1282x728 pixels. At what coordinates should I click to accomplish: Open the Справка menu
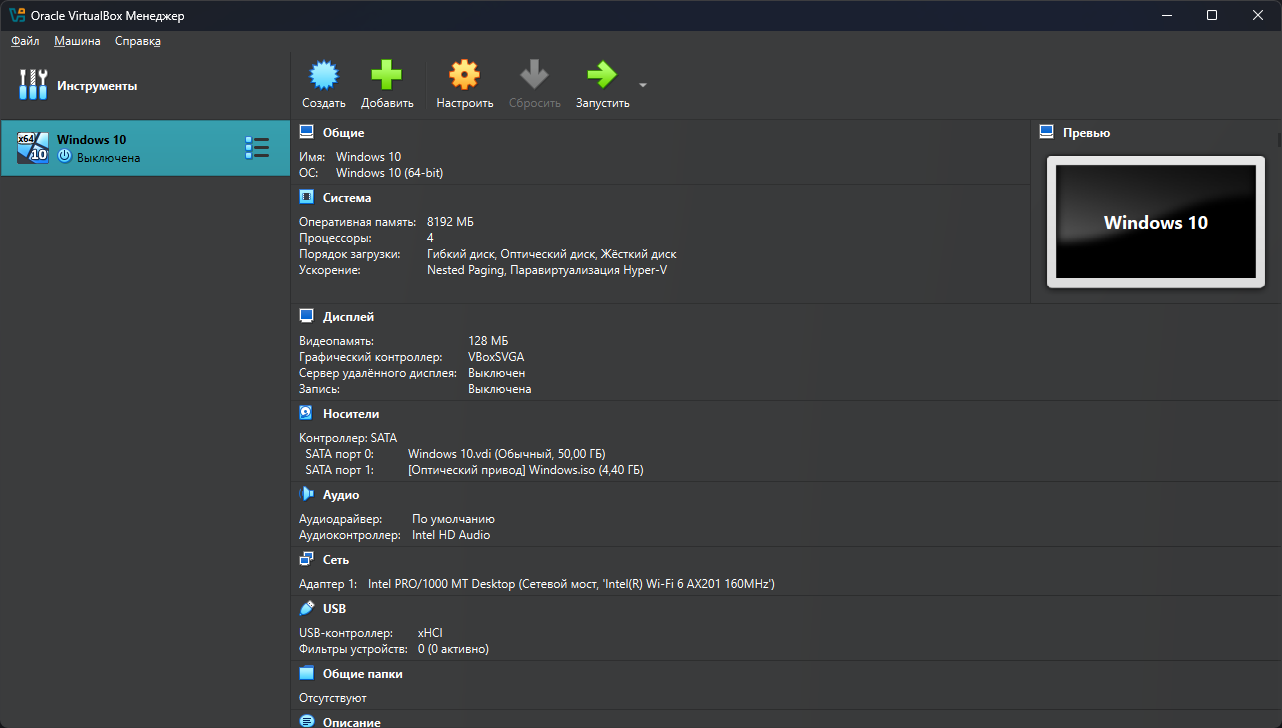(x=138, y=41)
